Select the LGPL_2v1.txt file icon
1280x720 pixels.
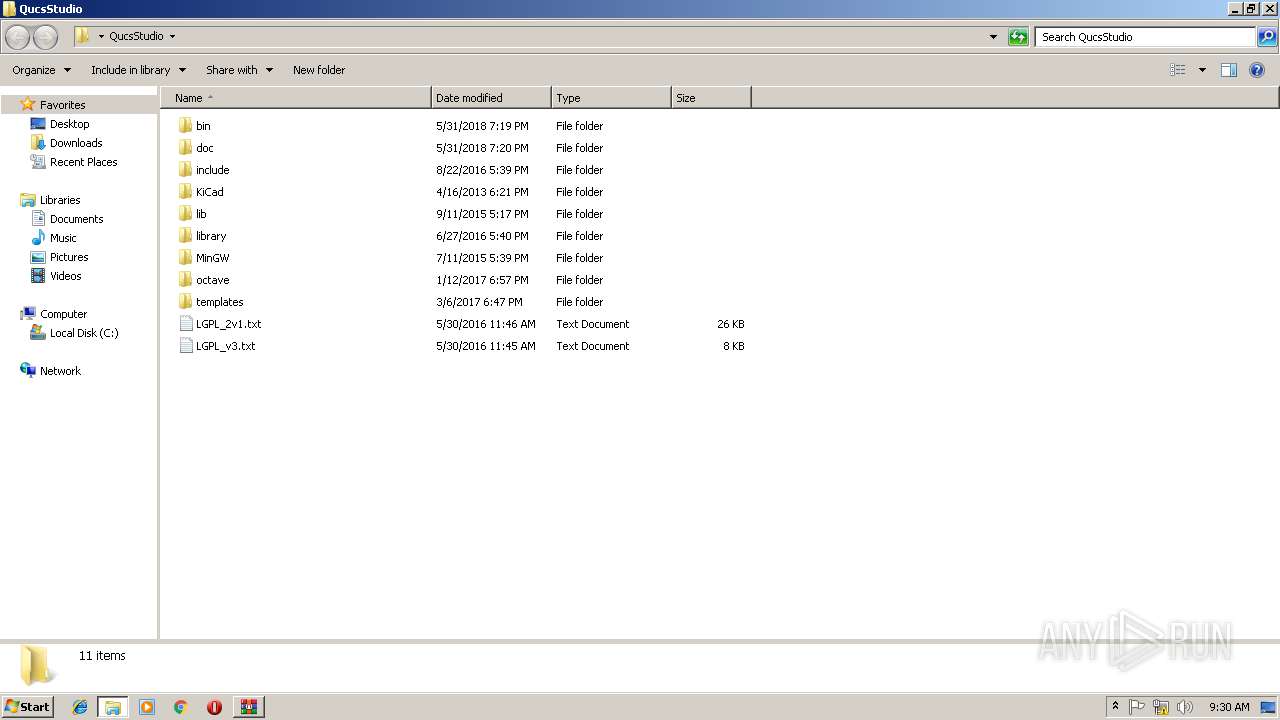pos(185,323)
